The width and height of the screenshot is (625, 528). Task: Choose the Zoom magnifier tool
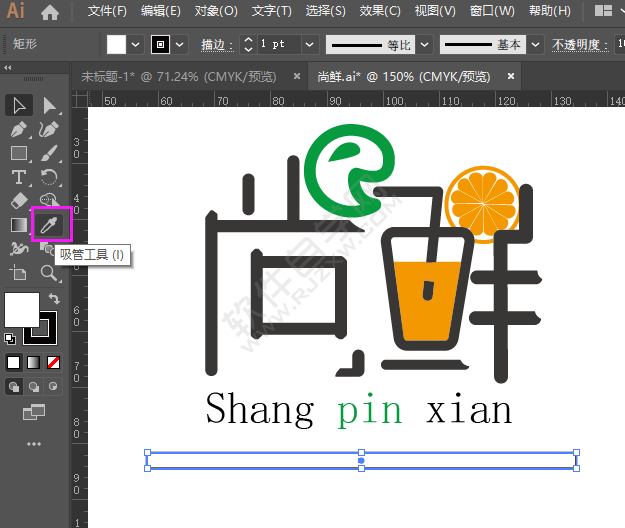click(49, 273)
